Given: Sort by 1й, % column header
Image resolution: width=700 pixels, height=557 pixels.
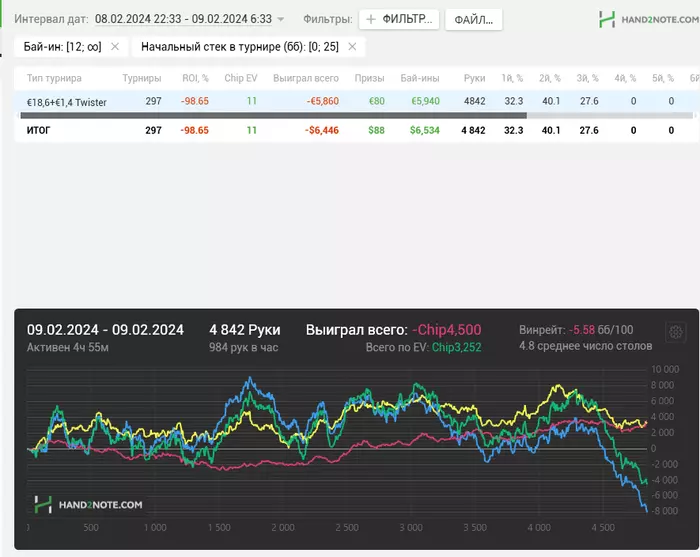Looking at the screenshot, I should 512,78.
